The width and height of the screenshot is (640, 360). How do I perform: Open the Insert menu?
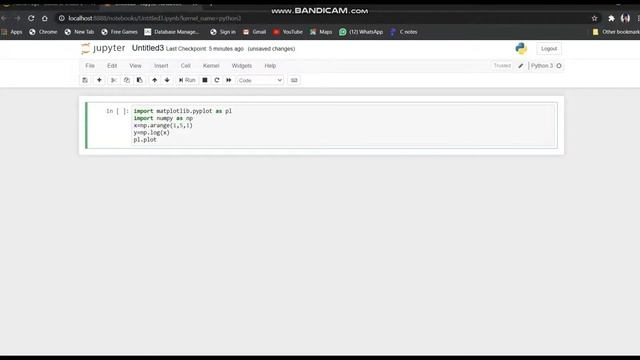click(161, 66)
